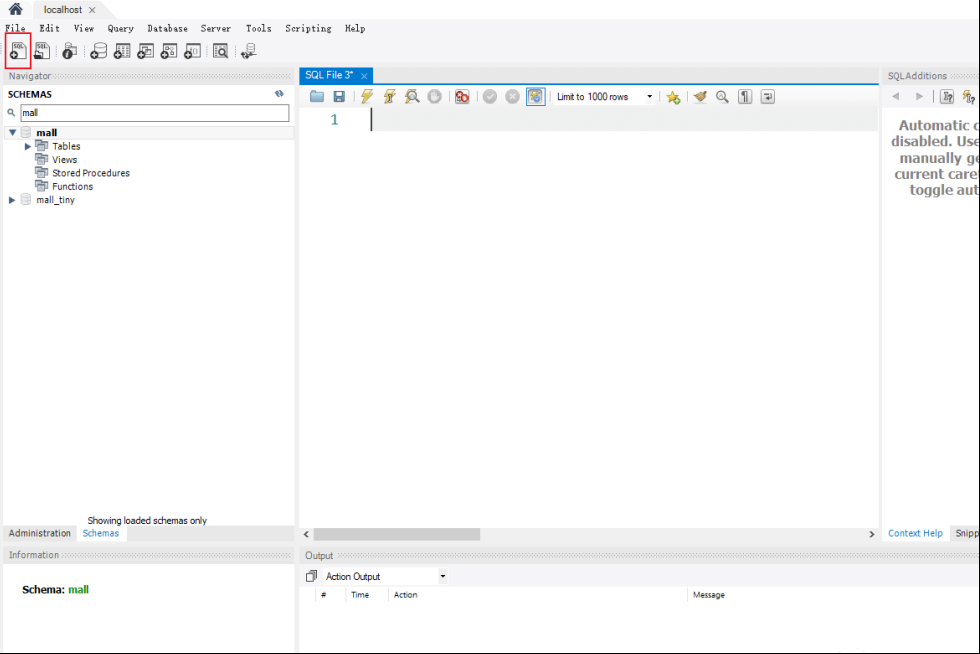Switch to the Schemas tab
Viewport: 980px width, 654px height.
101,533
